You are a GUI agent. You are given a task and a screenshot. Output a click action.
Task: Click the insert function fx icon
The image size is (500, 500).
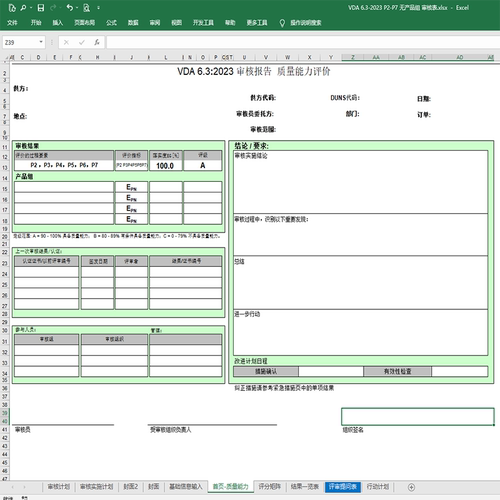click(97, 42)
